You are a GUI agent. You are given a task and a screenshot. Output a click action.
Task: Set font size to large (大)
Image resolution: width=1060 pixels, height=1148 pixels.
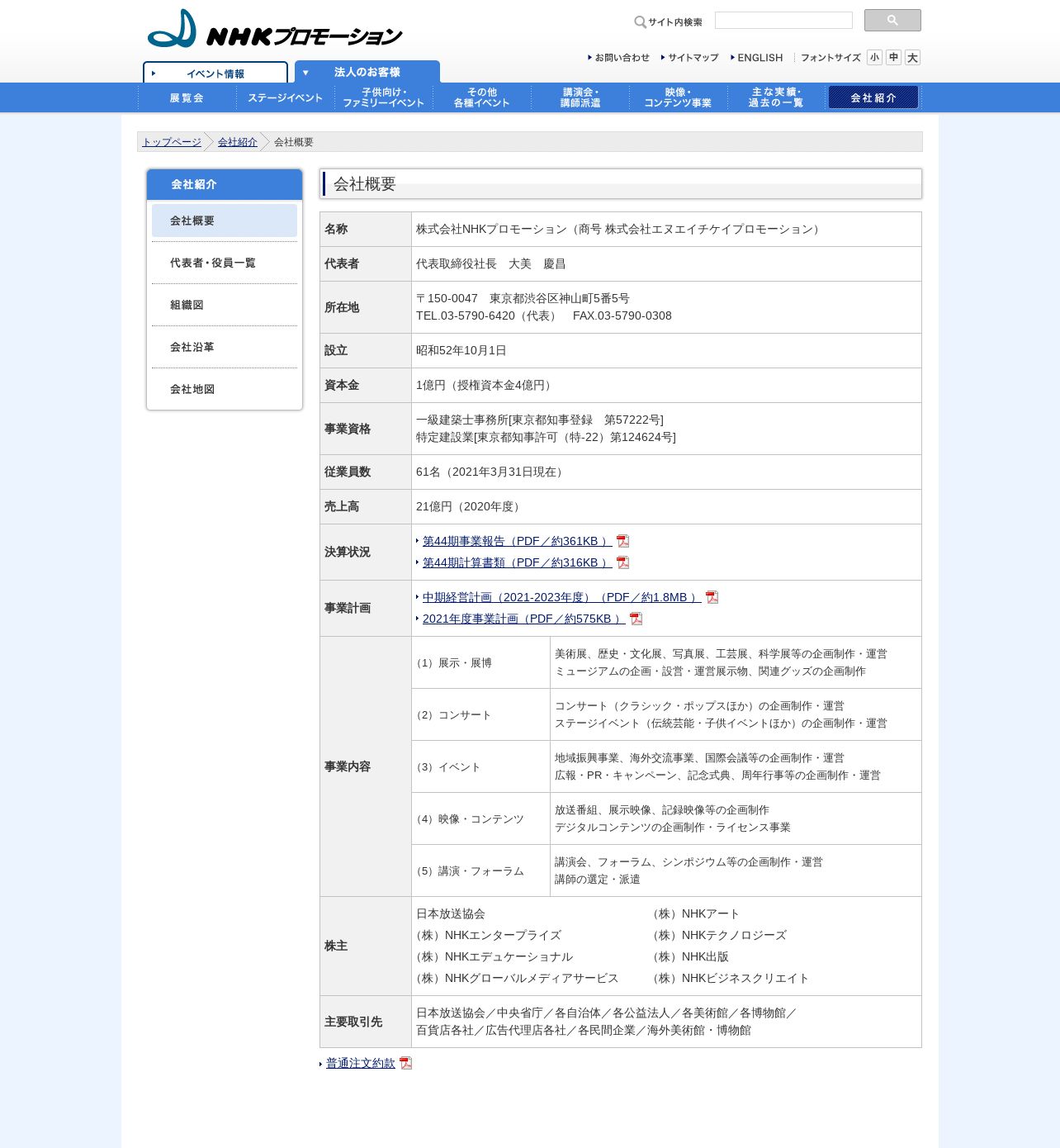(x=912, y=57)
